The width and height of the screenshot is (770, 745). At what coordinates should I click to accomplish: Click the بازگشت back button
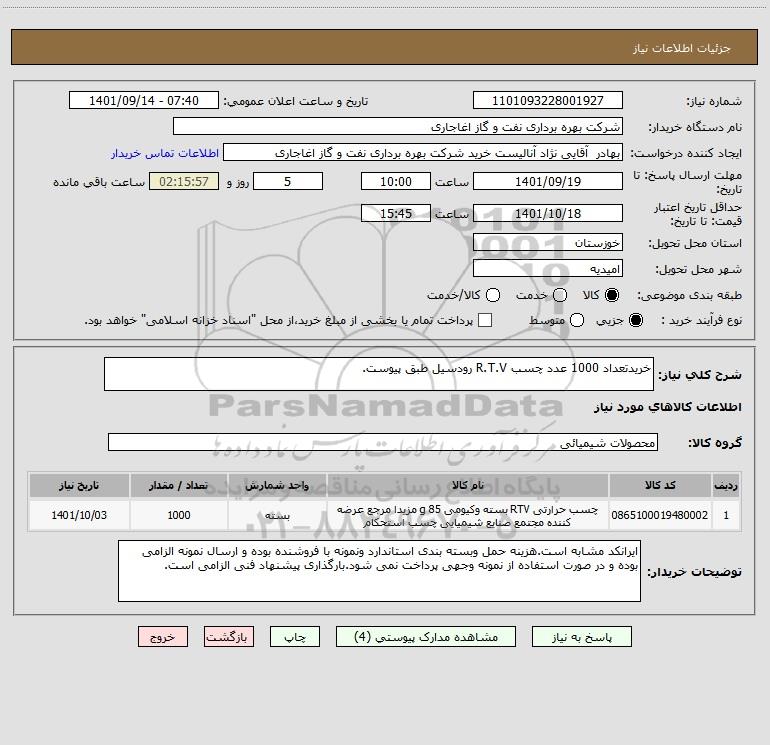point(229,637)
